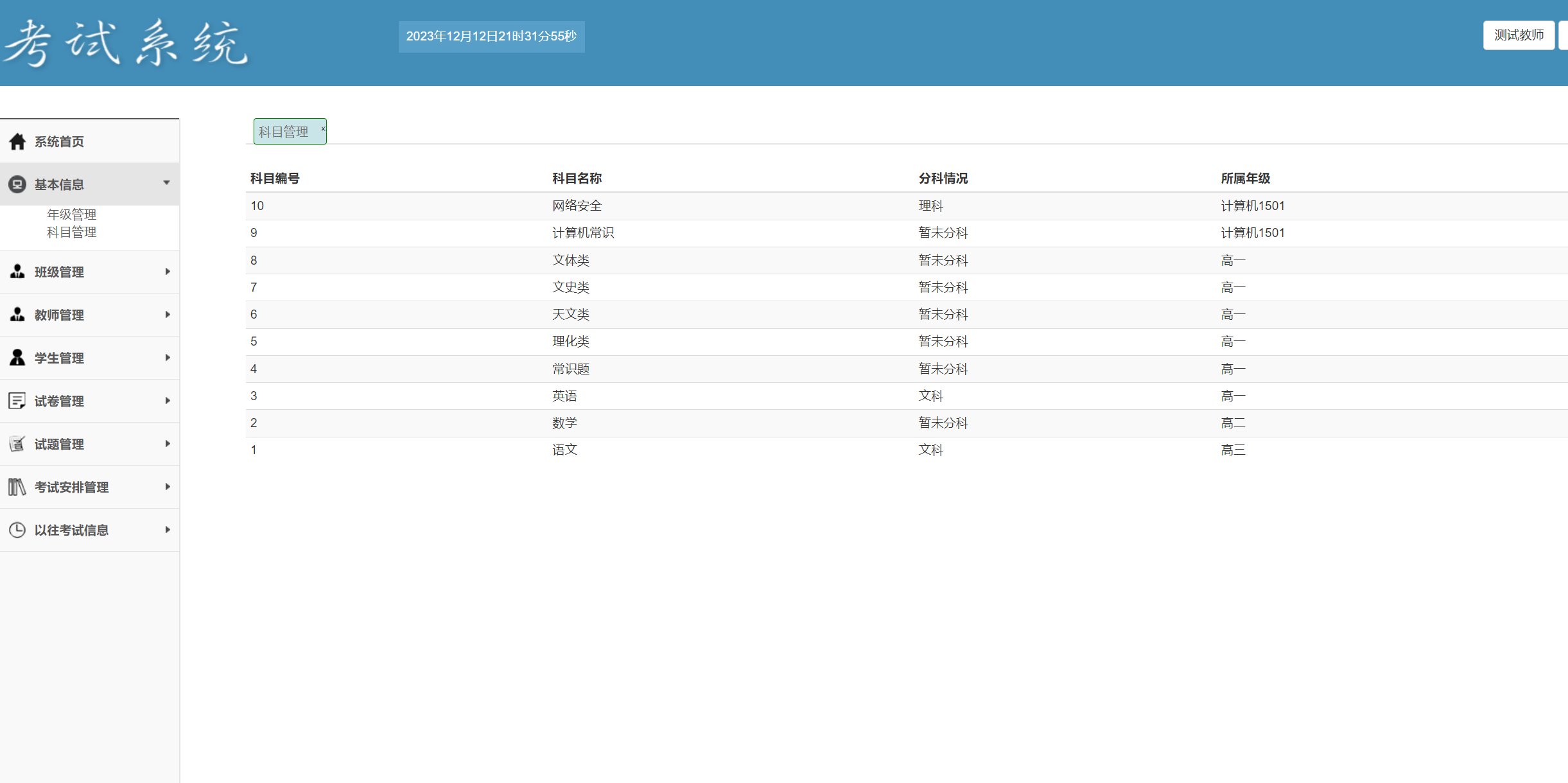Select the 以往考试信息 menu label
The image size is (1568, 783).
tap(71, 531)
